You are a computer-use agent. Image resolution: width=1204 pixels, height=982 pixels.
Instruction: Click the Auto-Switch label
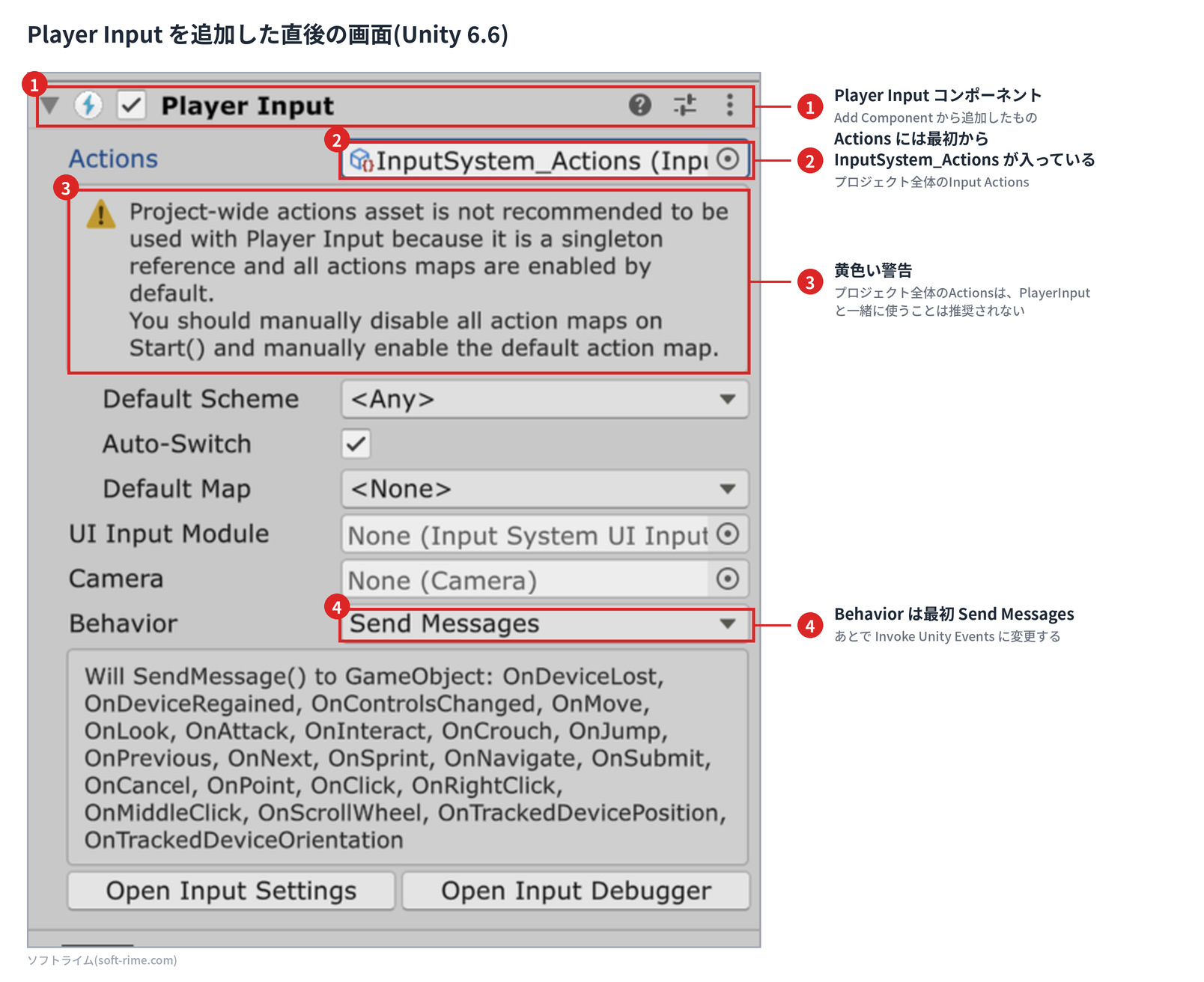click(x=177, y=444)
